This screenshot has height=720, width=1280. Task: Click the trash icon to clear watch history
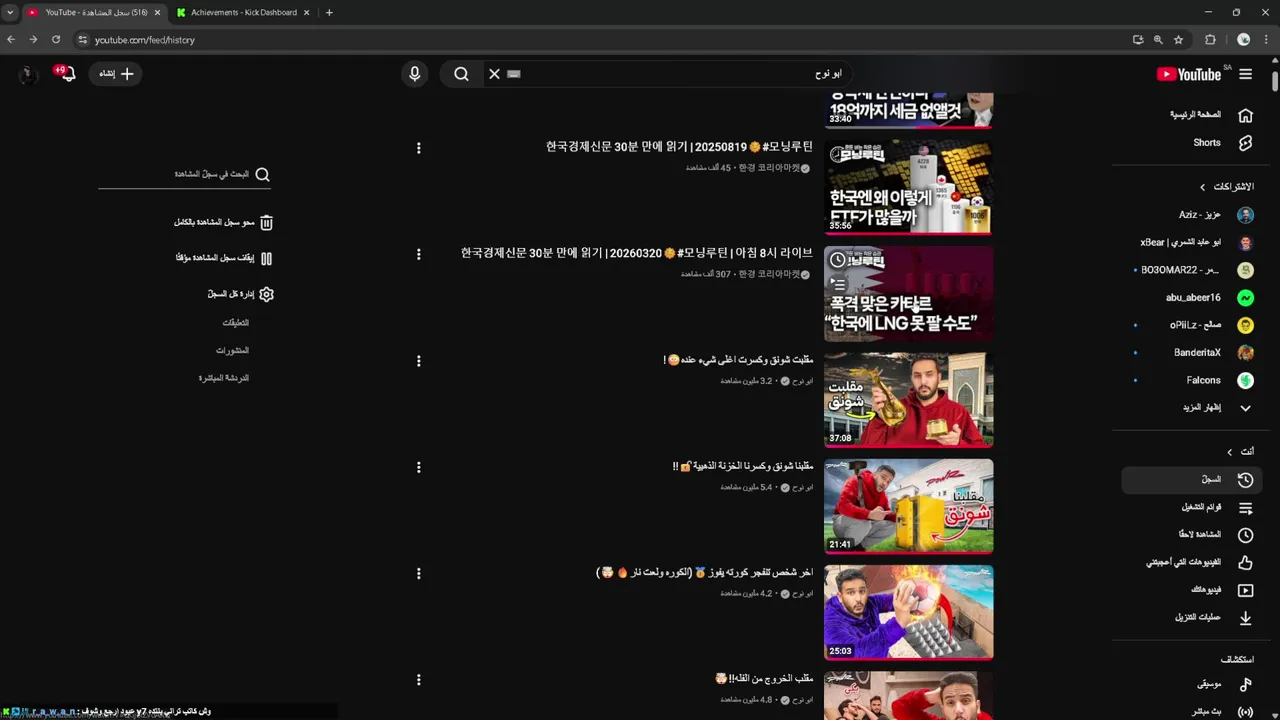point(266,223)
